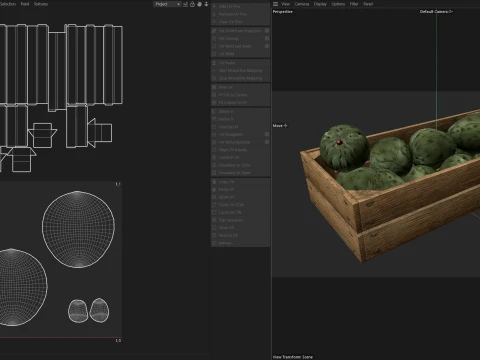Click the Unstitch UV command
Image resolution: width=480 pixels, height=360 pixels.
pos(240,157)
